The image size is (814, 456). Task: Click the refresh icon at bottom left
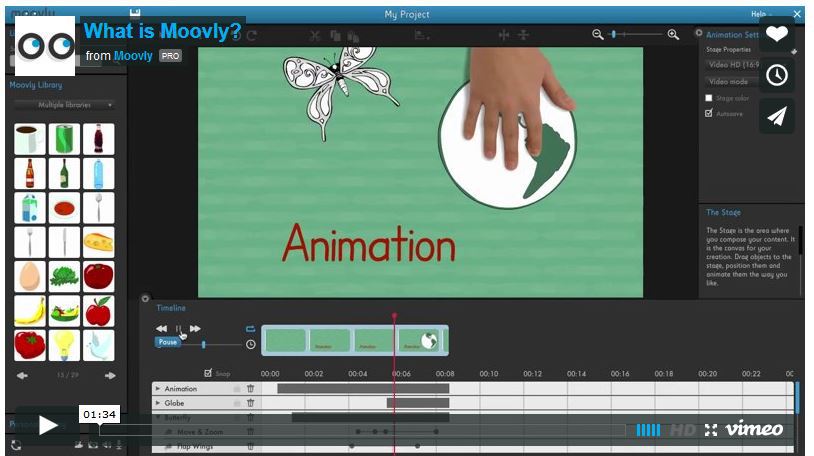pyautogui.click(x=17, y=445)
